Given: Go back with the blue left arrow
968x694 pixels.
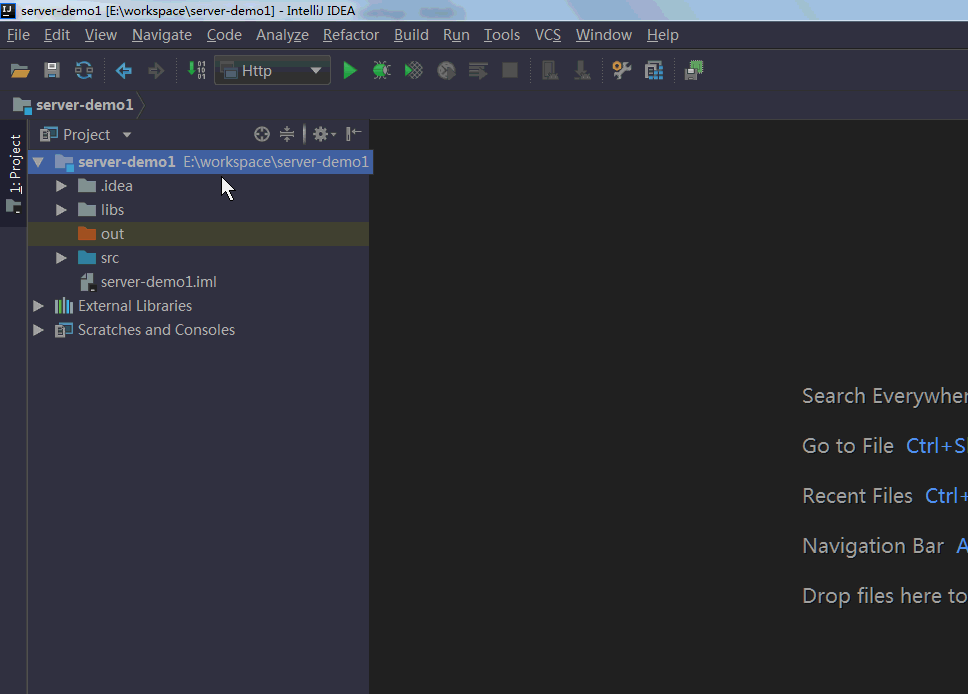Looking at the screenshot, I should tap(123, 71).
